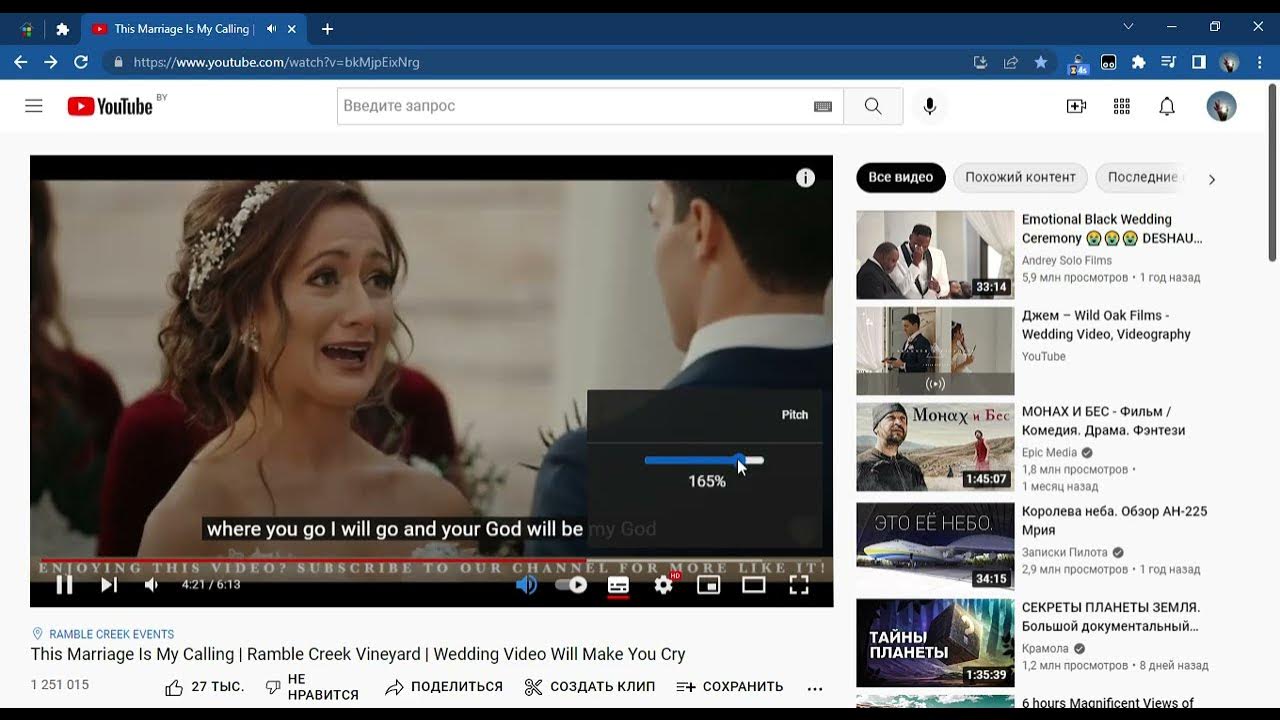Click the page vertical scrollbar
The image size is (1280, 720).
click(x=1272, y=174)
